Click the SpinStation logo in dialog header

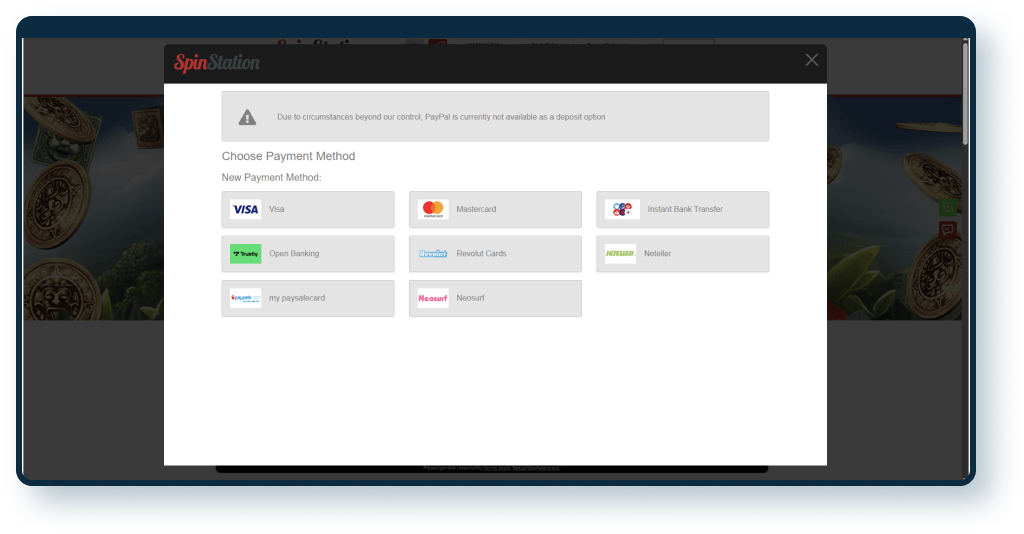217,63
